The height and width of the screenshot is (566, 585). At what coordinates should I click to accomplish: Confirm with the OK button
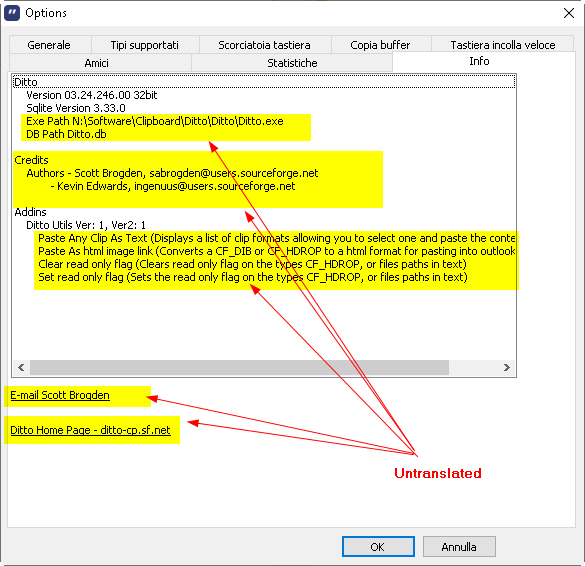378,547
